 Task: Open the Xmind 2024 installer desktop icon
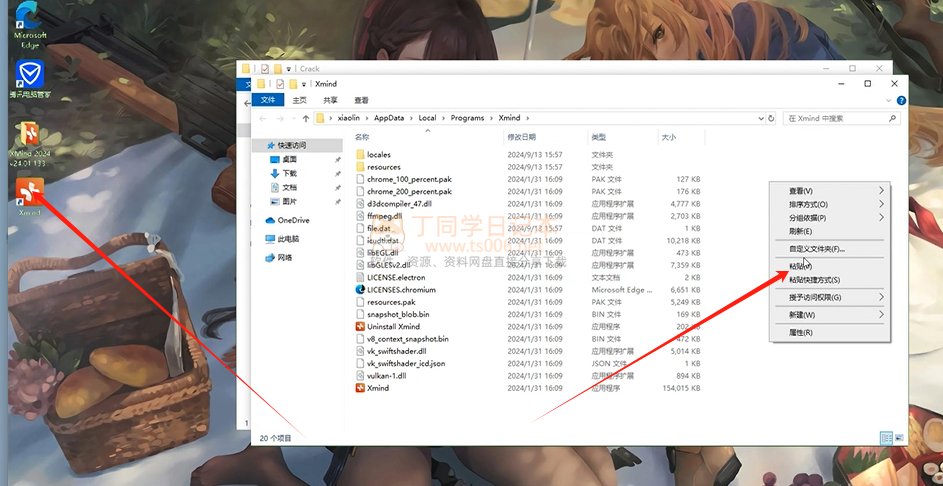[29, 143]
